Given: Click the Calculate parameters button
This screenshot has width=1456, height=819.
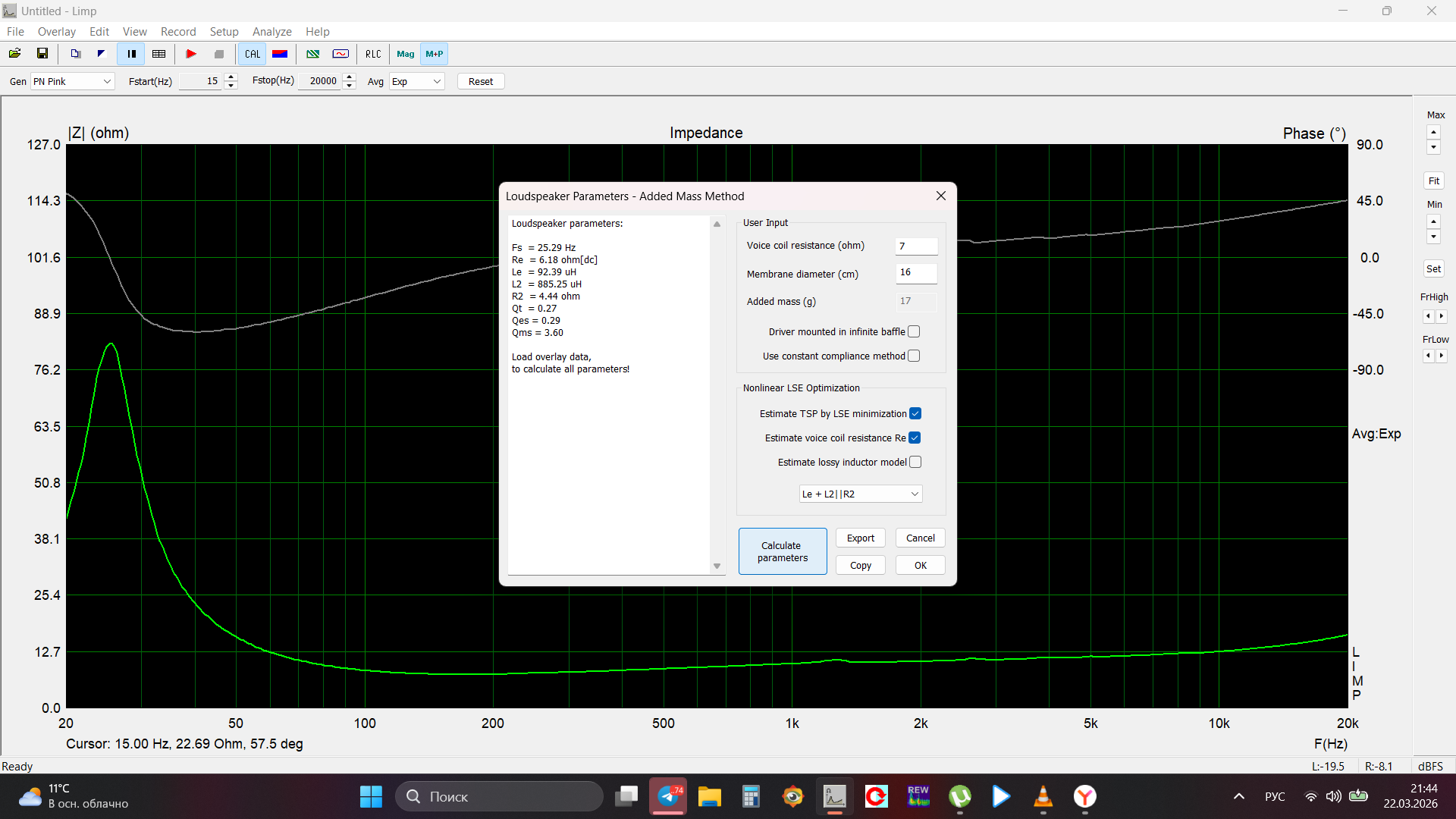Looking at the screenshot, I should pyautogui.click(x=782, y=551).
